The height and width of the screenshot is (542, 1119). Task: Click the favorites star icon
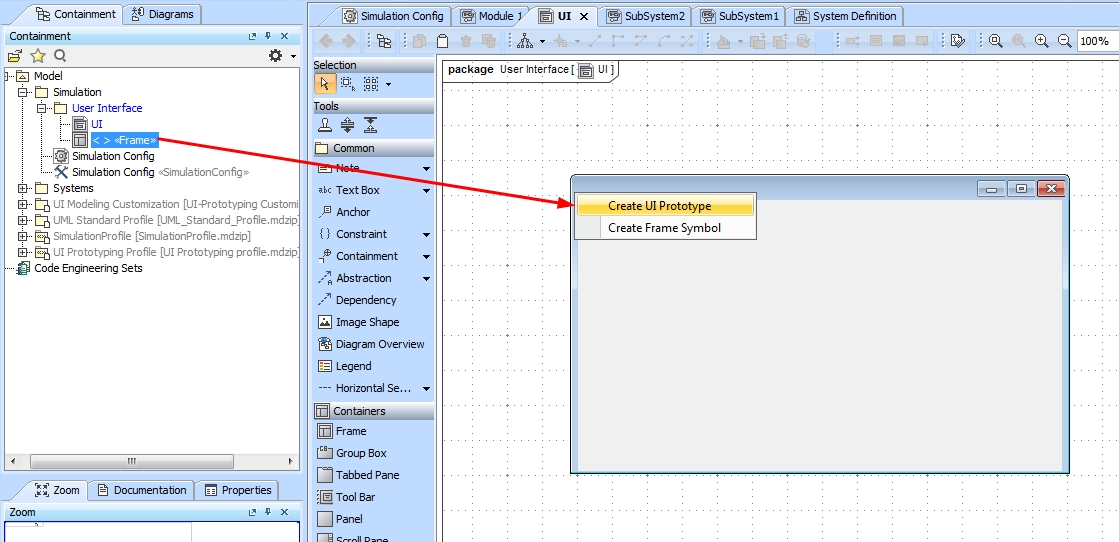tap(38, 56)
